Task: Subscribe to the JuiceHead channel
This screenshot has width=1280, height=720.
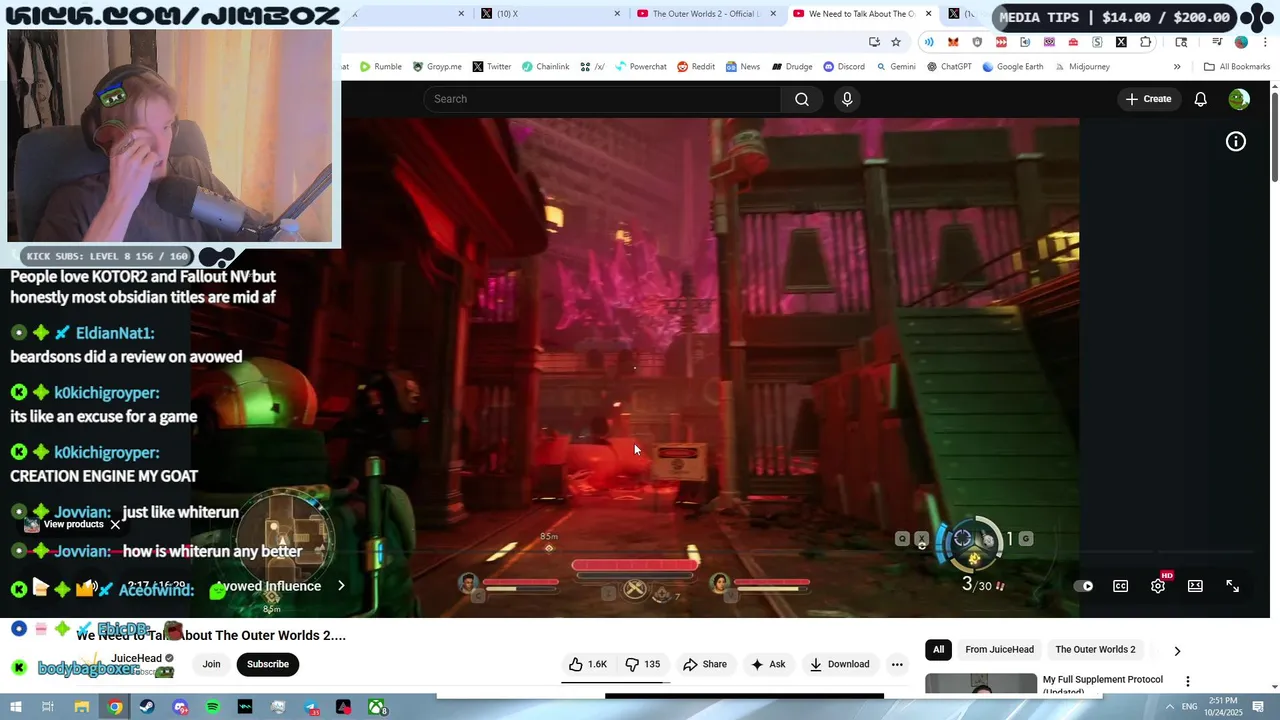Action: click(x=267, y=664)
